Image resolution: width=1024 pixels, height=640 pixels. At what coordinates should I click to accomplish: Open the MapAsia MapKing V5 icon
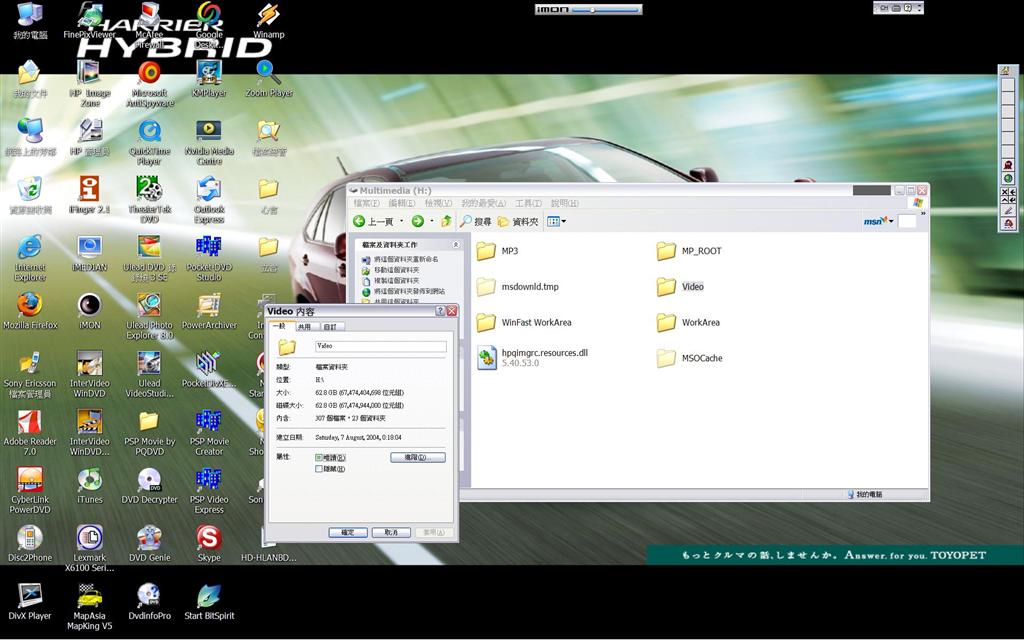(x=89, y=606)
